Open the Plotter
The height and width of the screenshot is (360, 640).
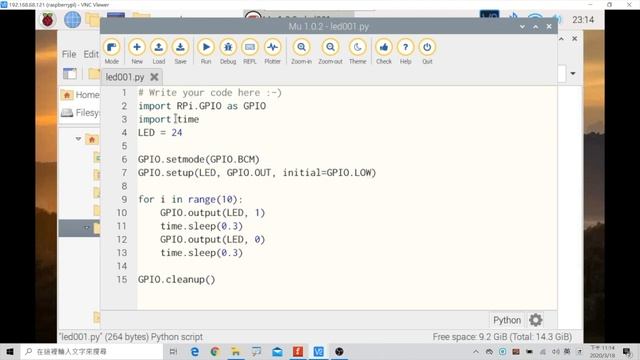pos(272,51)
